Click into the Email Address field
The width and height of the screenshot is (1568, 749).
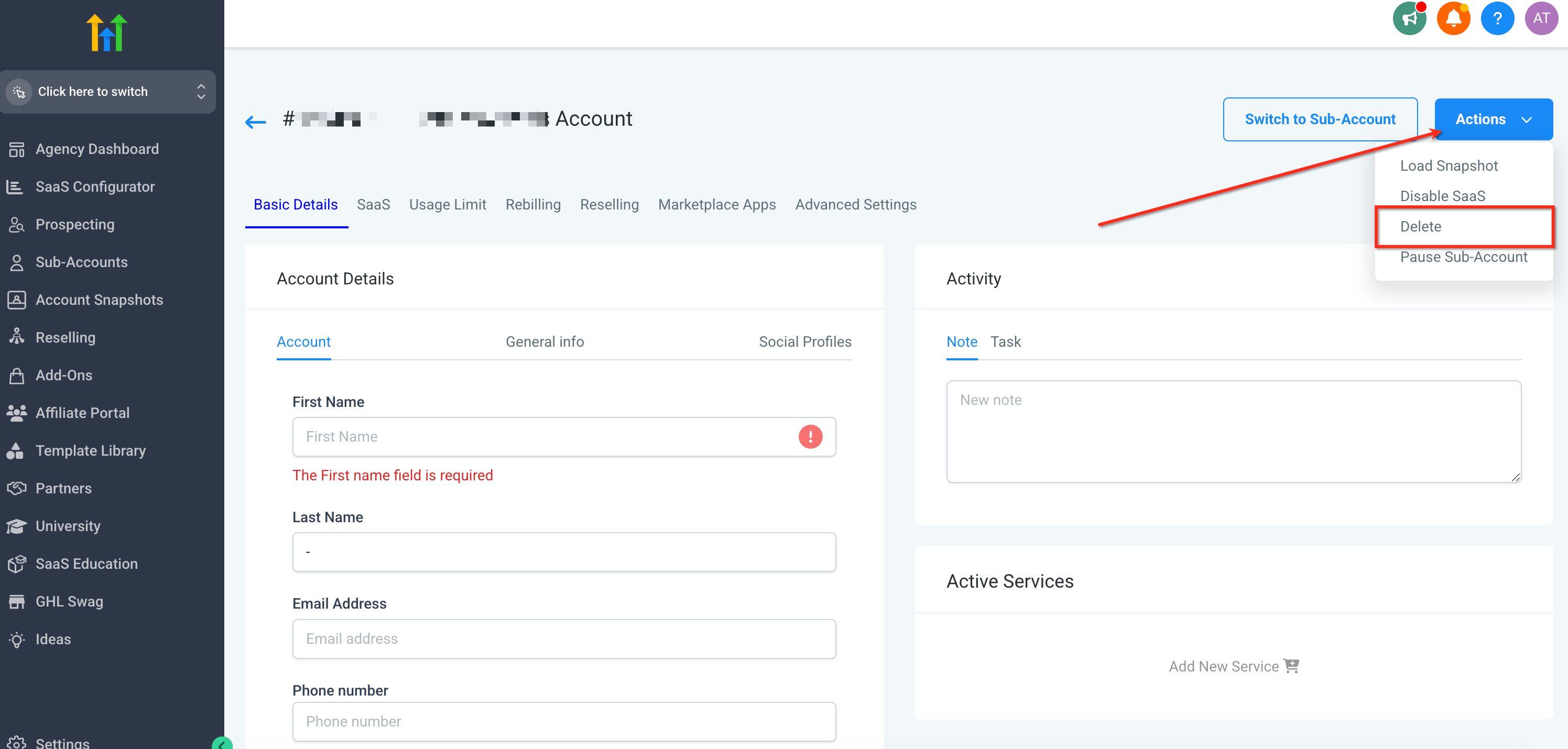[564, 638]
